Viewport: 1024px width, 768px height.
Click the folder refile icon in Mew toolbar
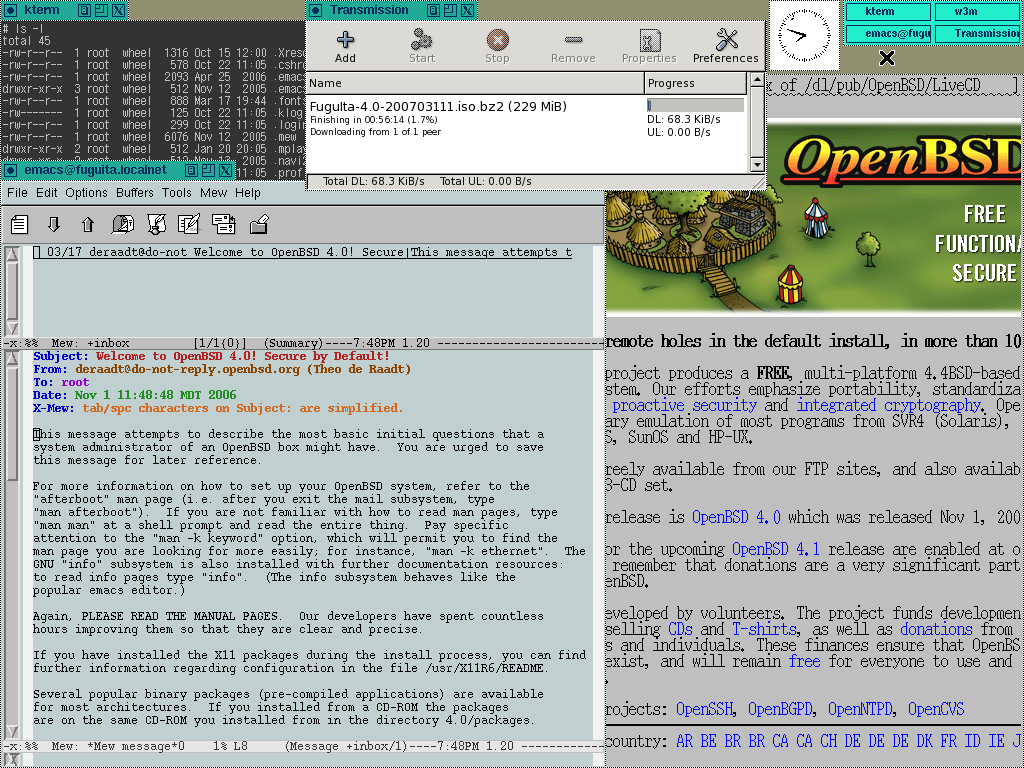point(259,224)
